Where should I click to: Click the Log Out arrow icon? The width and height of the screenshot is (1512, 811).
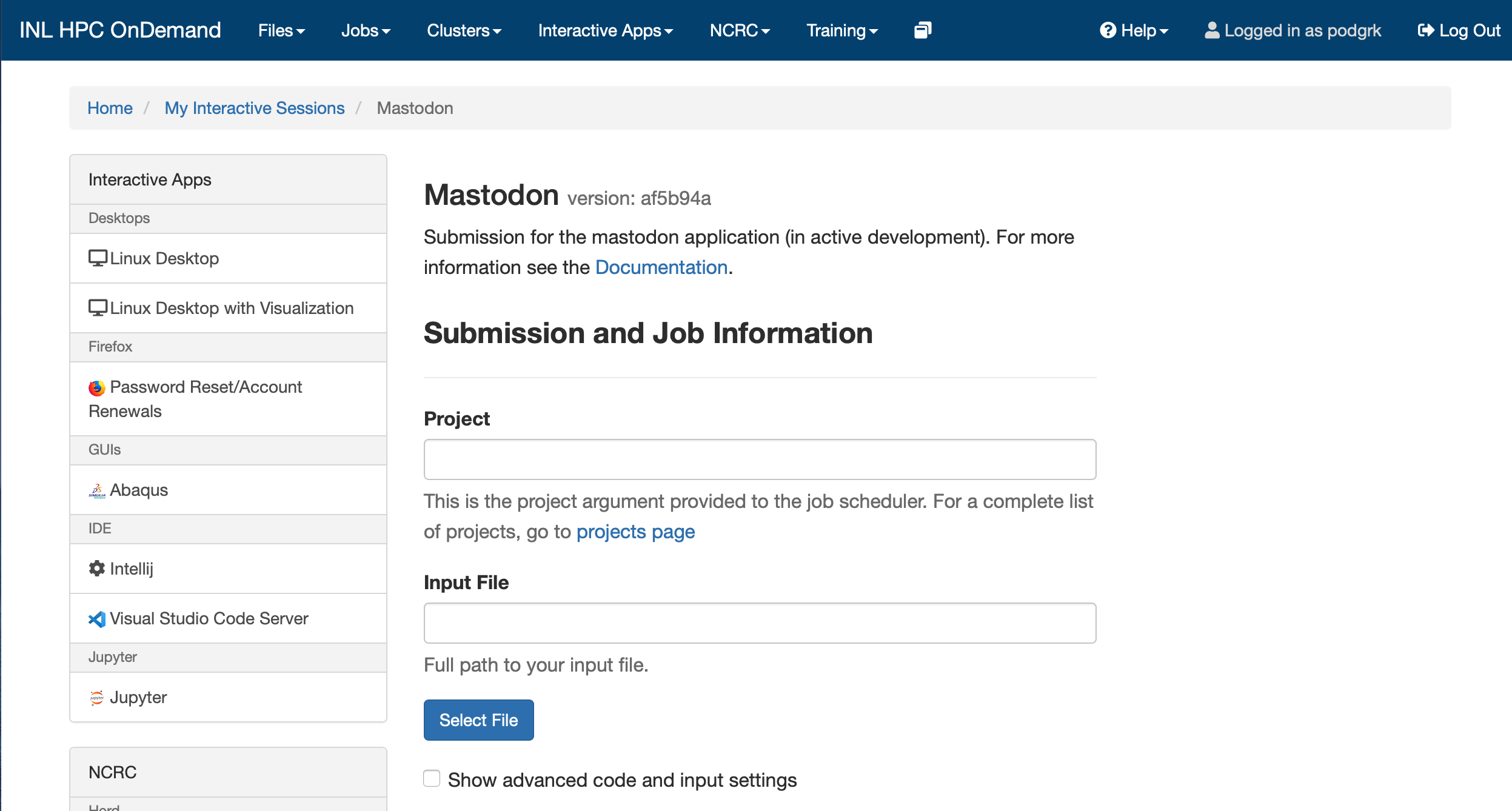point(1426,30)
